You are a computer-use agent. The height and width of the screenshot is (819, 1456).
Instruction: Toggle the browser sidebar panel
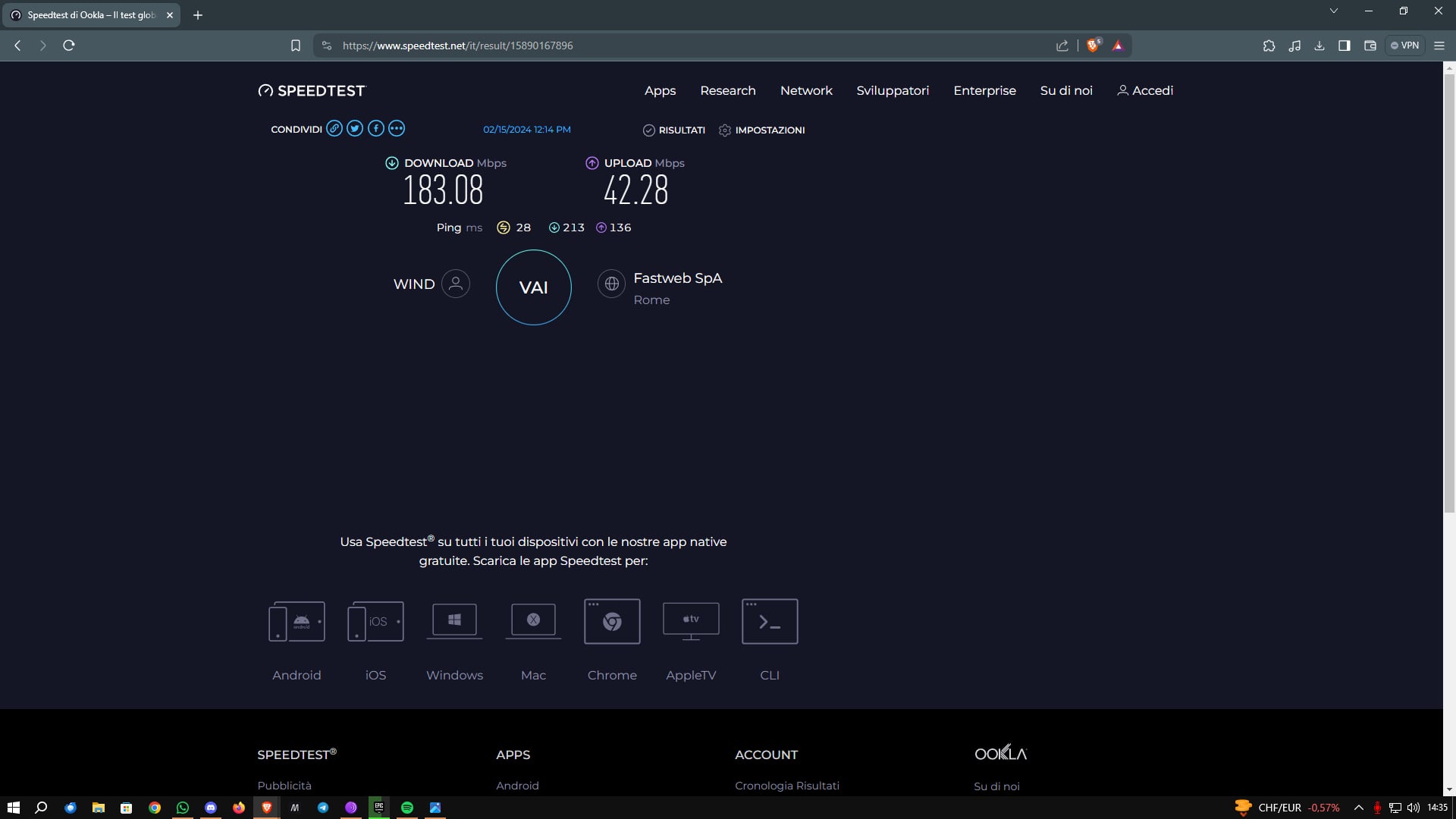pyautogui.click(x=1344, y=45)
